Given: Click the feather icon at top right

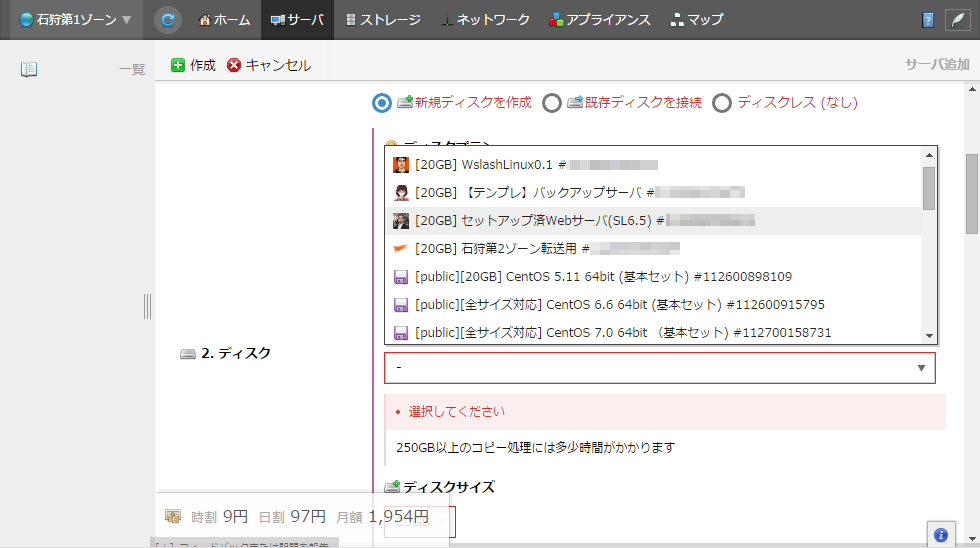Looking at the screenshot, I should pos(959,20).
